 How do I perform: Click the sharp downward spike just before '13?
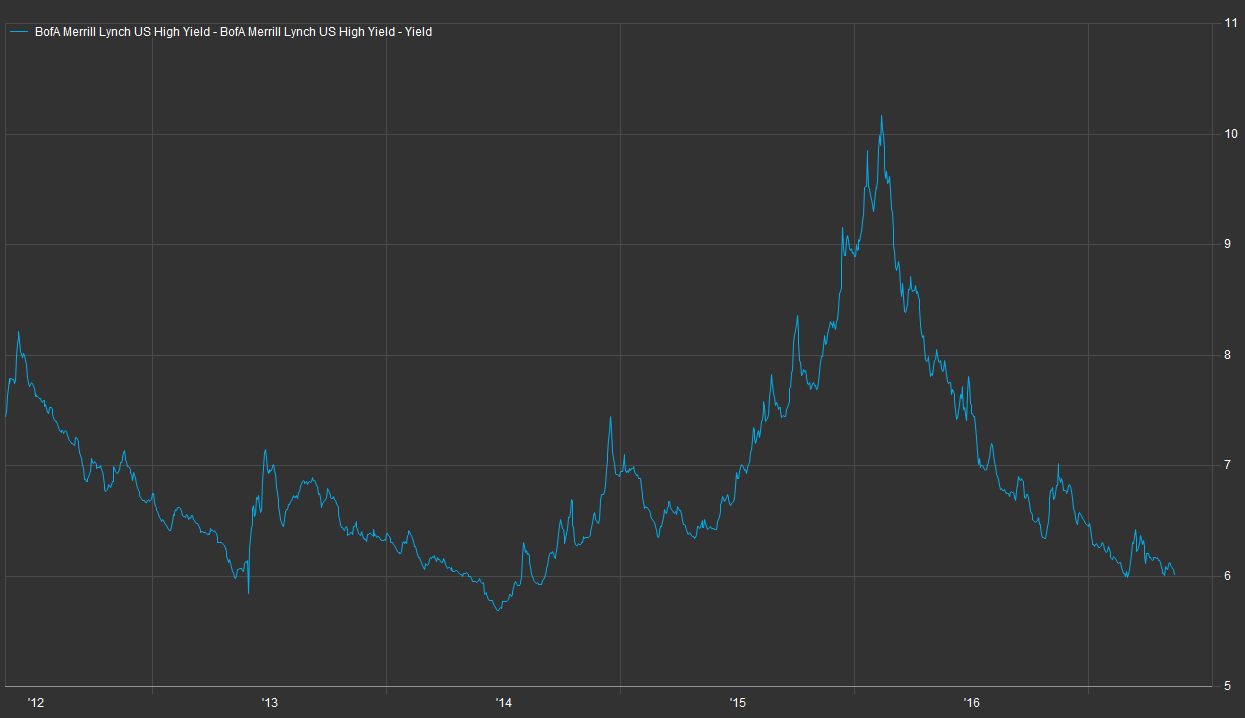(x=248, y=593)
